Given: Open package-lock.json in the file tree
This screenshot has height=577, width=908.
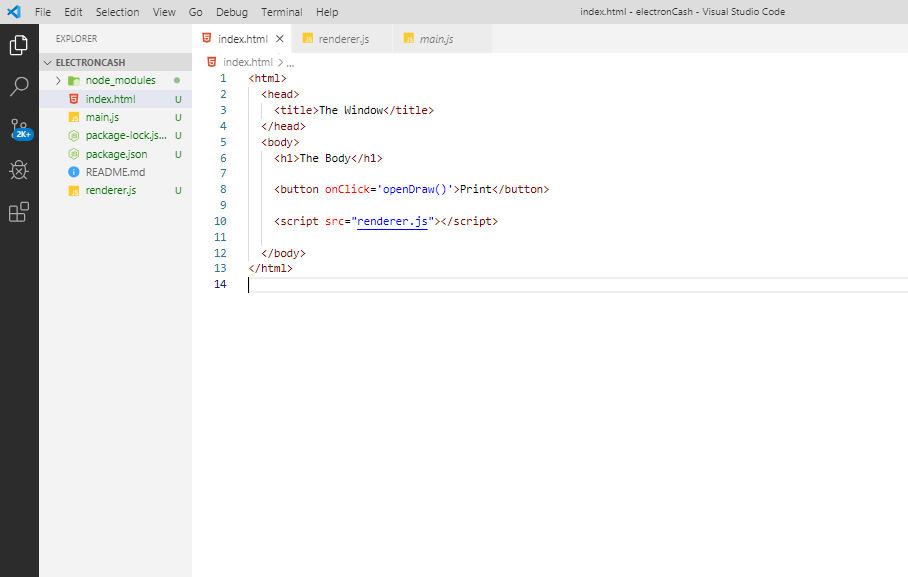Looking at the screenshot, I should pyautogui.click(x=126, y=136).
